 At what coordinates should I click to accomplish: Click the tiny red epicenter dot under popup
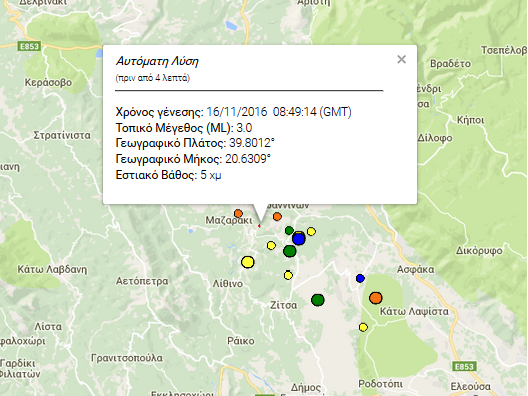point(259,226)
